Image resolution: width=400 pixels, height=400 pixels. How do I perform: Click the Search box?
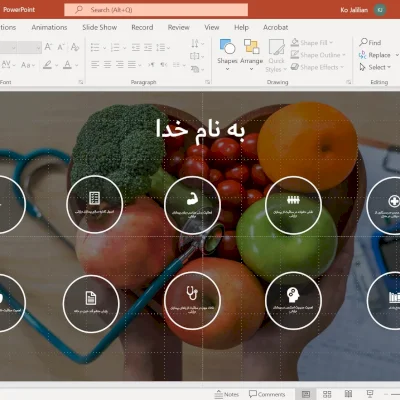coord(156,10)
